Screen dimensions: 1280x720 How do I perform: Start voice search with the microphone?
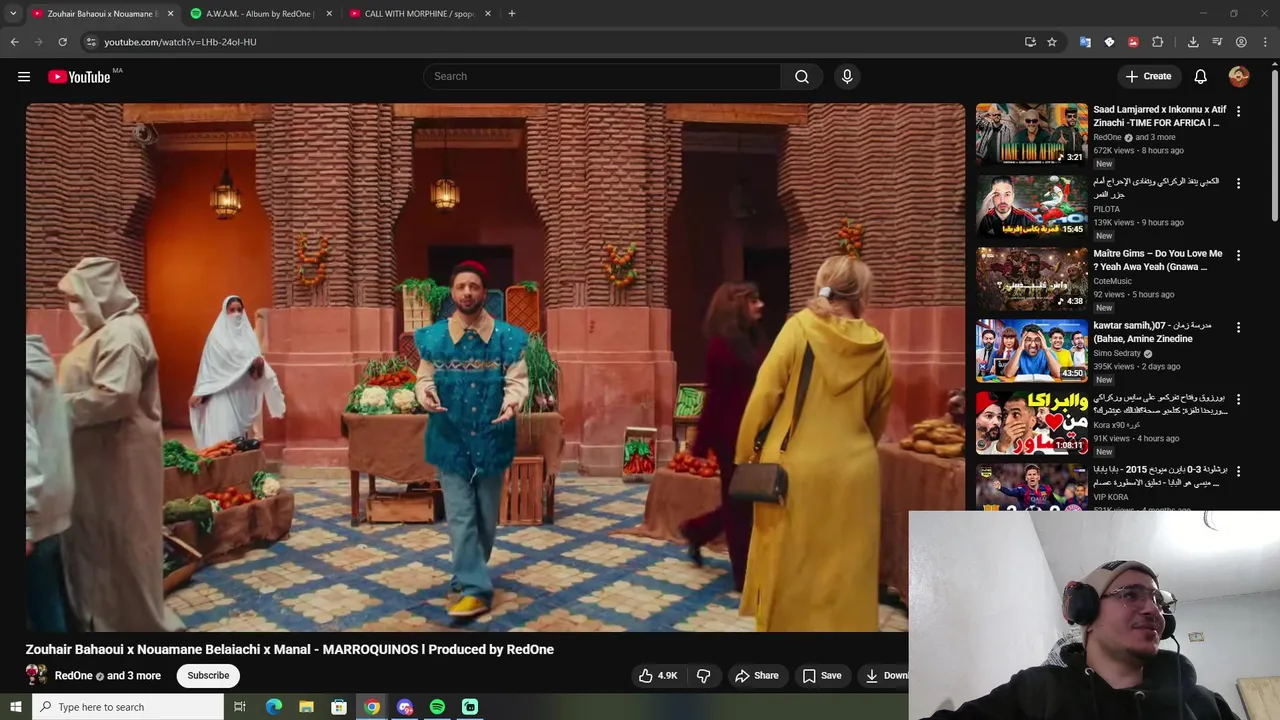(847, 76)
